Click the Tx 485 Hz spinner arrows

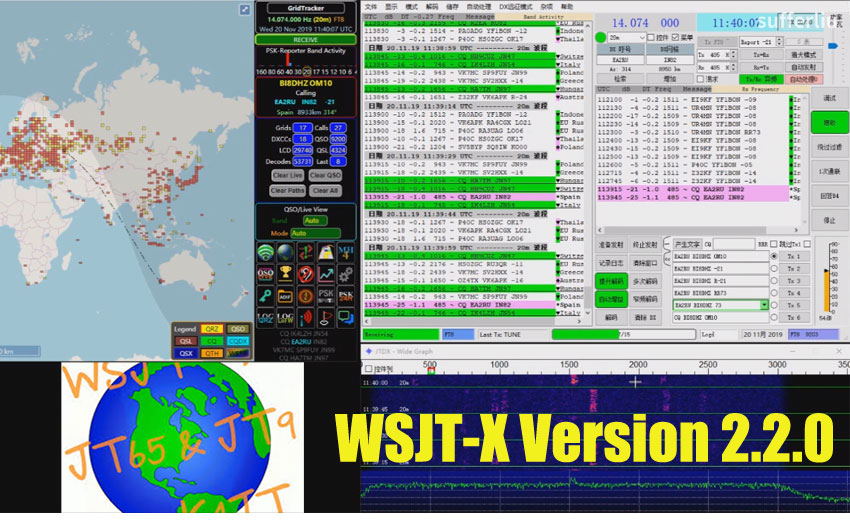733,55
